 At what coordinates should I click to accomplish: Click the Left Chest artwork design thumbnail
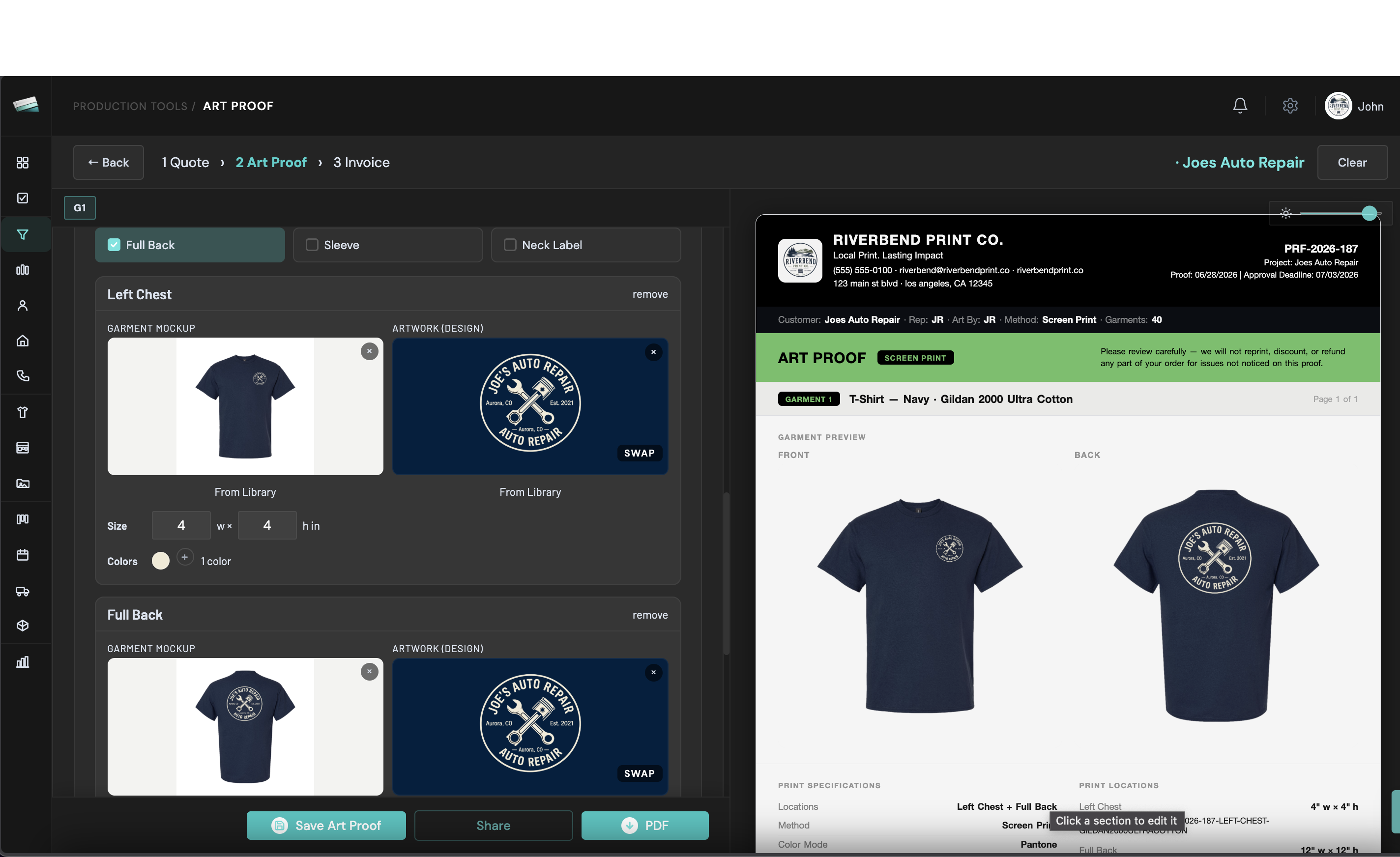530,407
